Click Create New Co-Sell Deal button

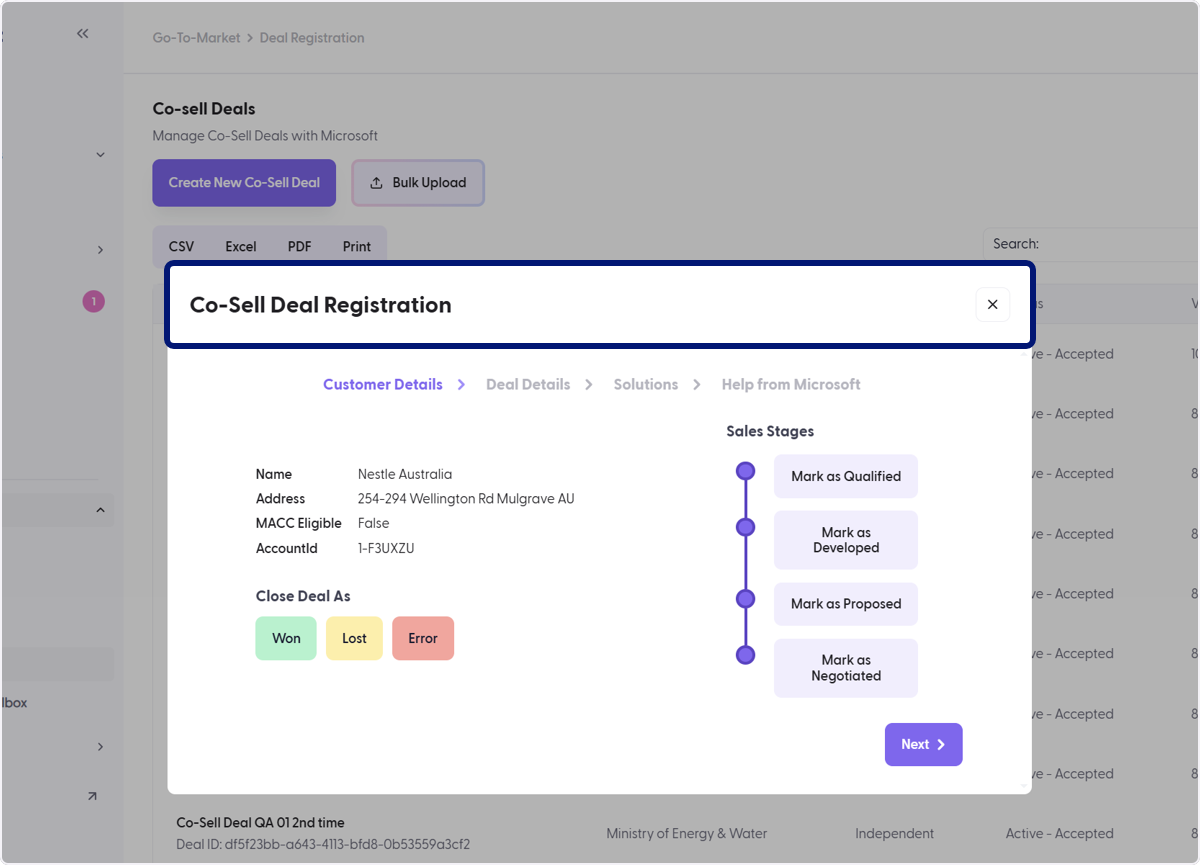244,183
